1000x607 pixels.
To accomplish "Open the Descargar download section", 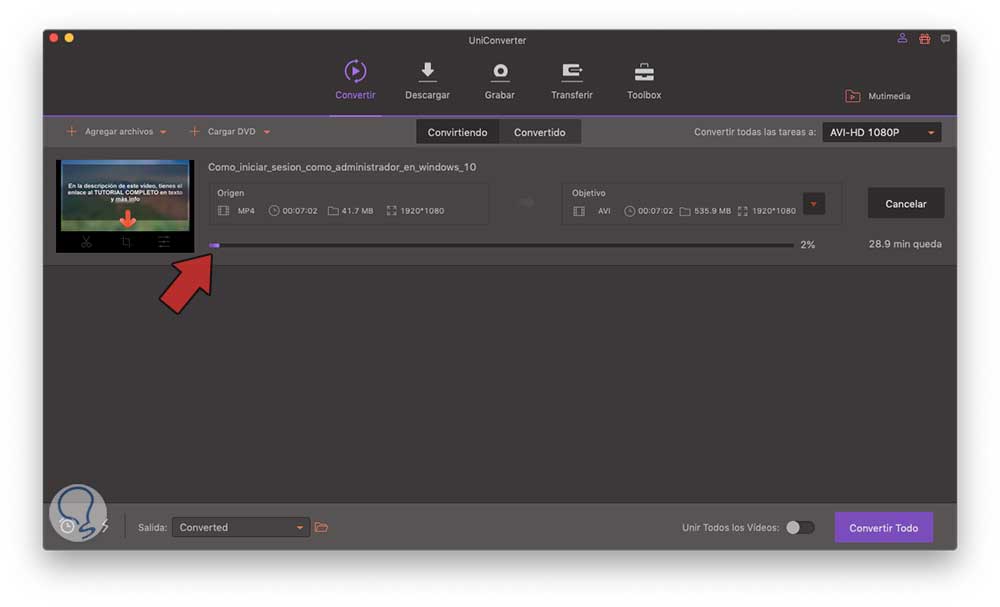I will (427, 80).
